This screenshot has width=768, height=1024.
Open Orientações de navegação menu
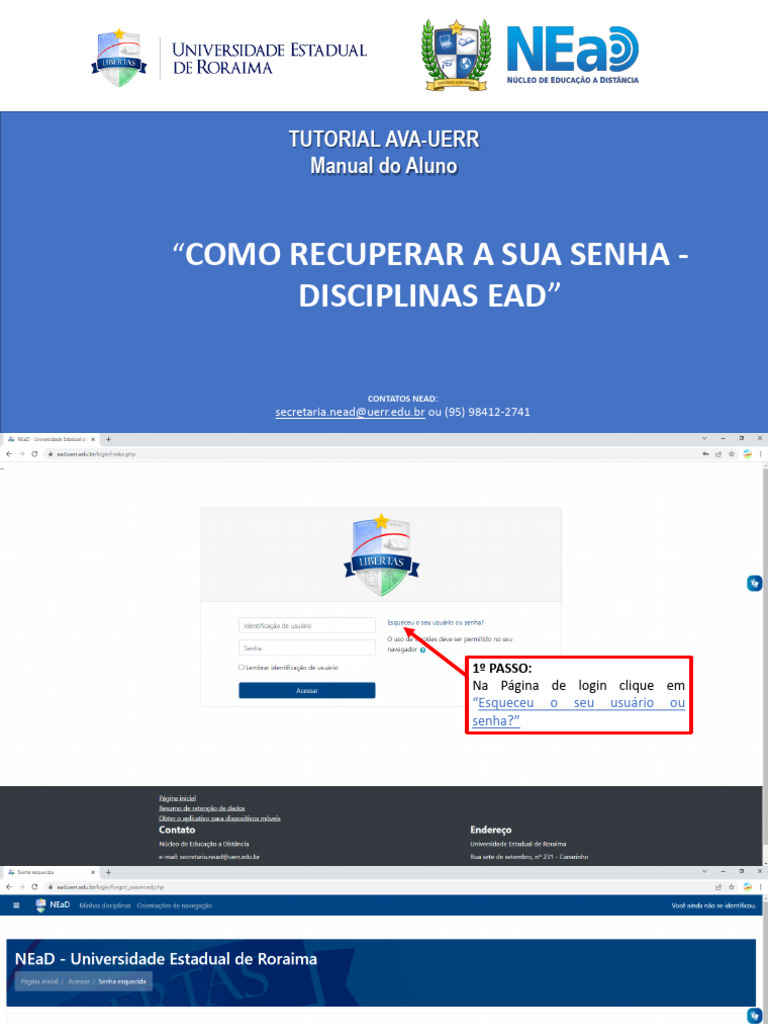pyautogui.click(x=174, y=906)
